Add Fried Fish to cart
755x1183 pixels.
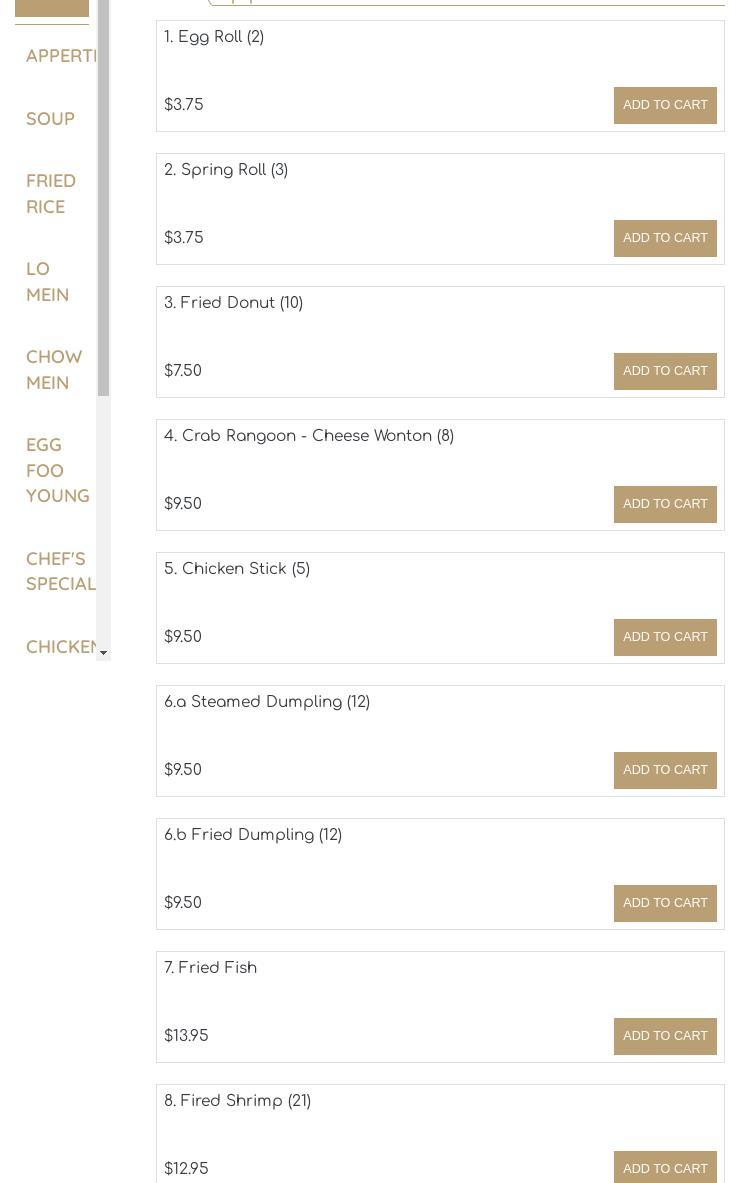664,1036
